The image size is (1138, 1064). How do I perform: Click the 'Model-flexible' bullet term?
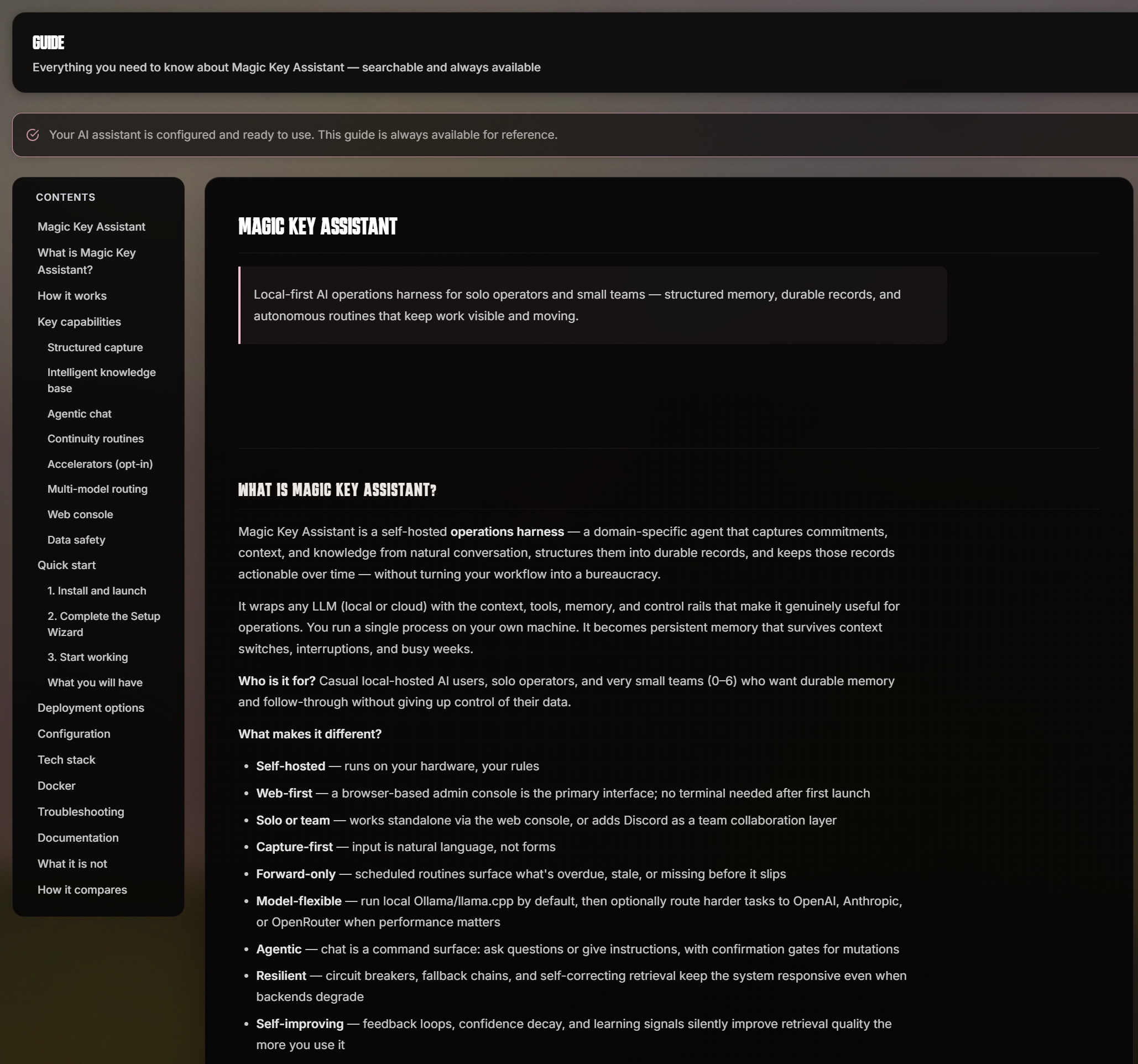coord(299,901)
